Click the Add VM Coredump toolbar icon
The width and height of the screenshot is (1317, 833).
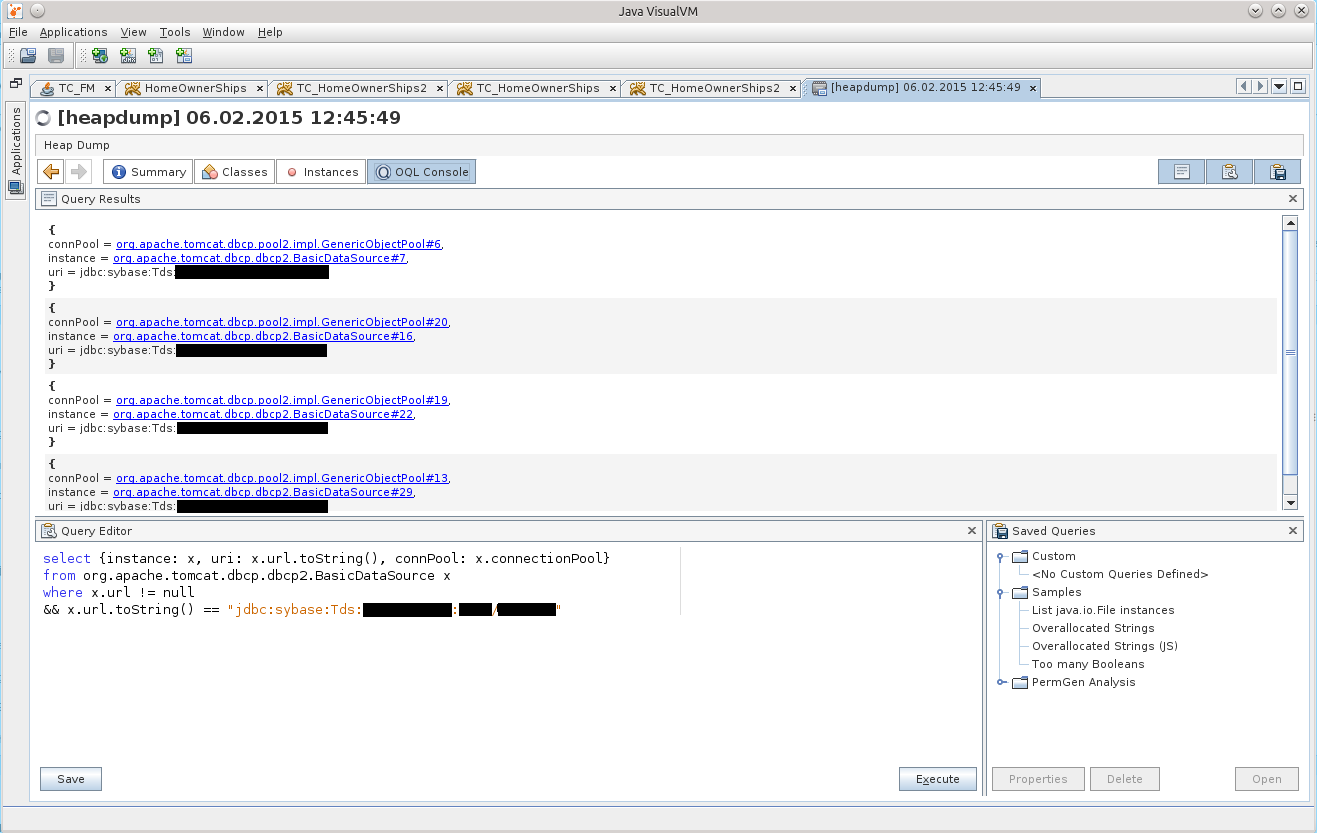tap(156, 56)
